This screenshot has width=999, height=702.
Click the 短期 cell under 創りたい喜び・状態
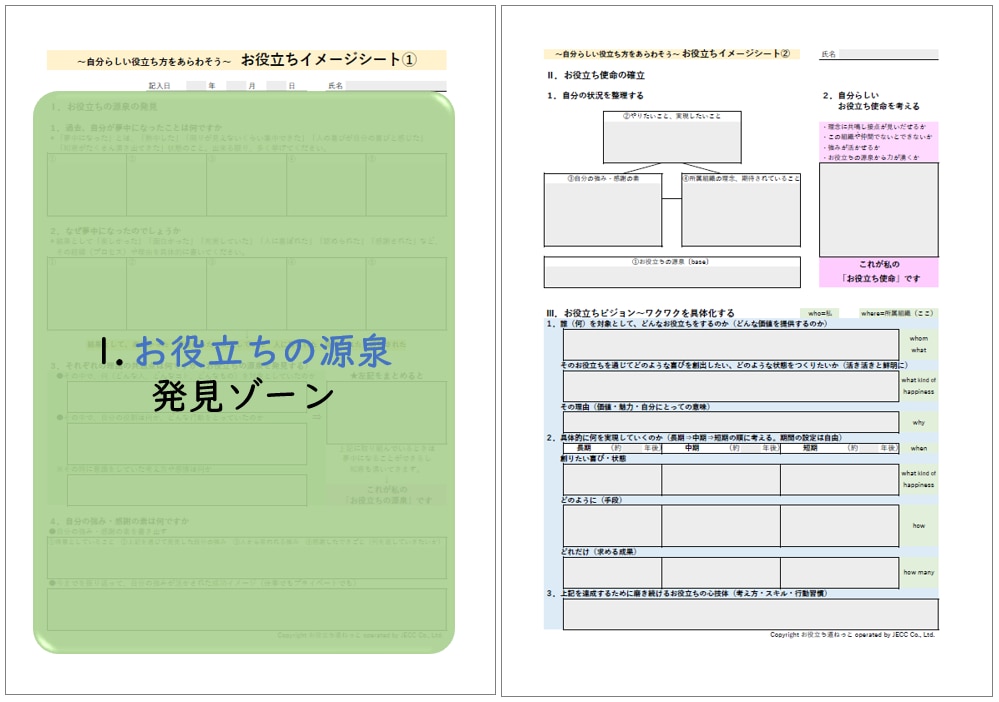coord(840,480)
